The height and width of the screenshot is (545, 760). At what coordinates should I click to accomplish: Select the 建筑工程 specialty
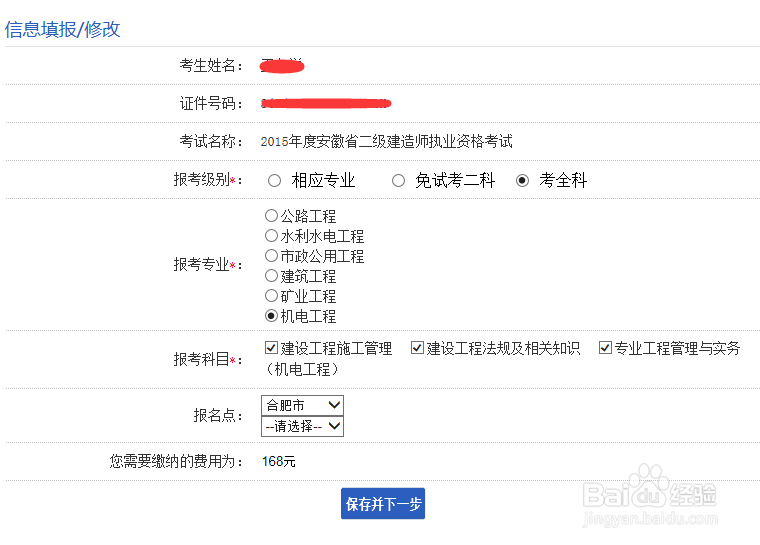[271, 276]
